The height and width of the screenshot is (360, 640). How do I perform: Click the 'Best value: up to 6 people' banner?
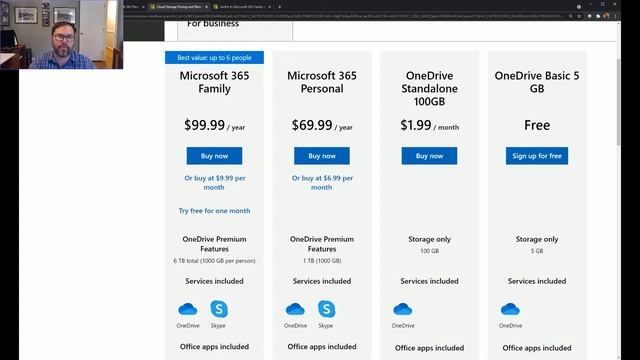pyautogui.click(x=214, y=58)
